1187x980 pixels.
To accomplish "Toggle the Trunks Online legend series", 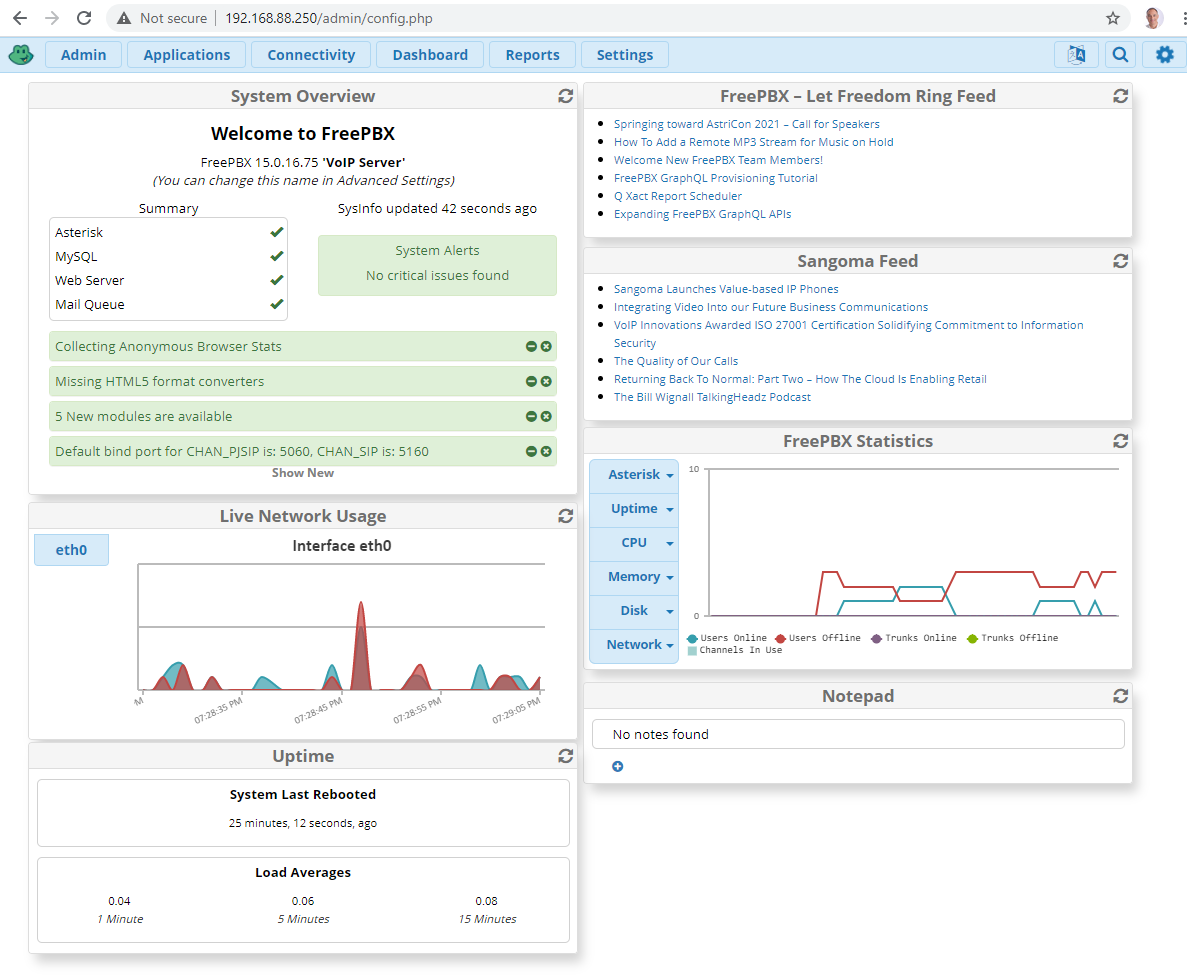I will (914, 638).
